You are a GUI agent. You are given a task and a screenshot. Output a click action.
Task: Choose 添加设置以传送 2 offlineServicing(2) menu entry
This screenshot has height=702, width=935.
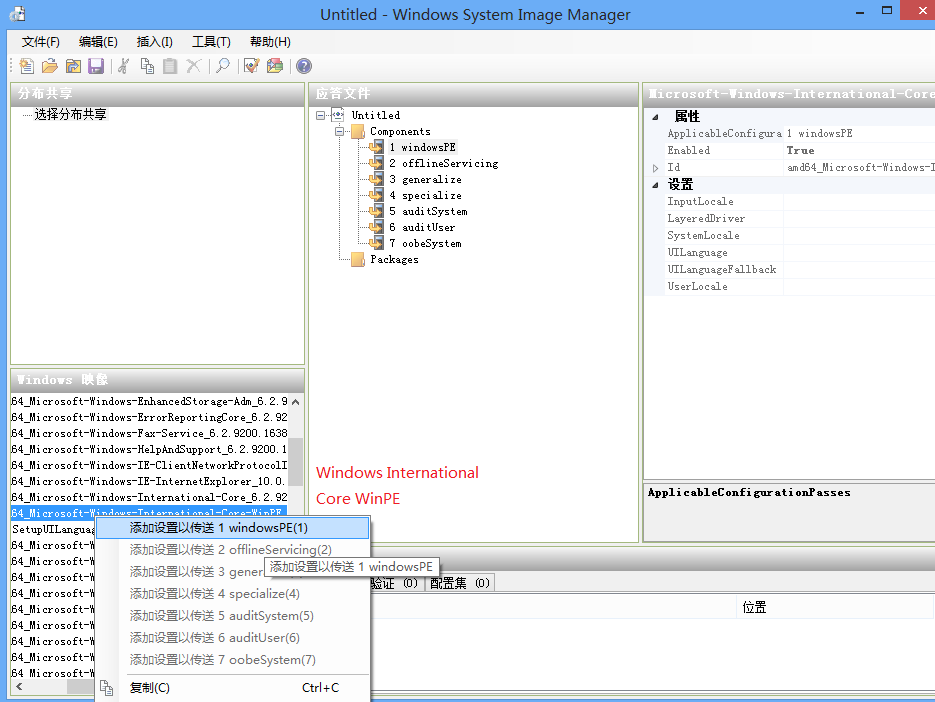[x=233, y=549]
